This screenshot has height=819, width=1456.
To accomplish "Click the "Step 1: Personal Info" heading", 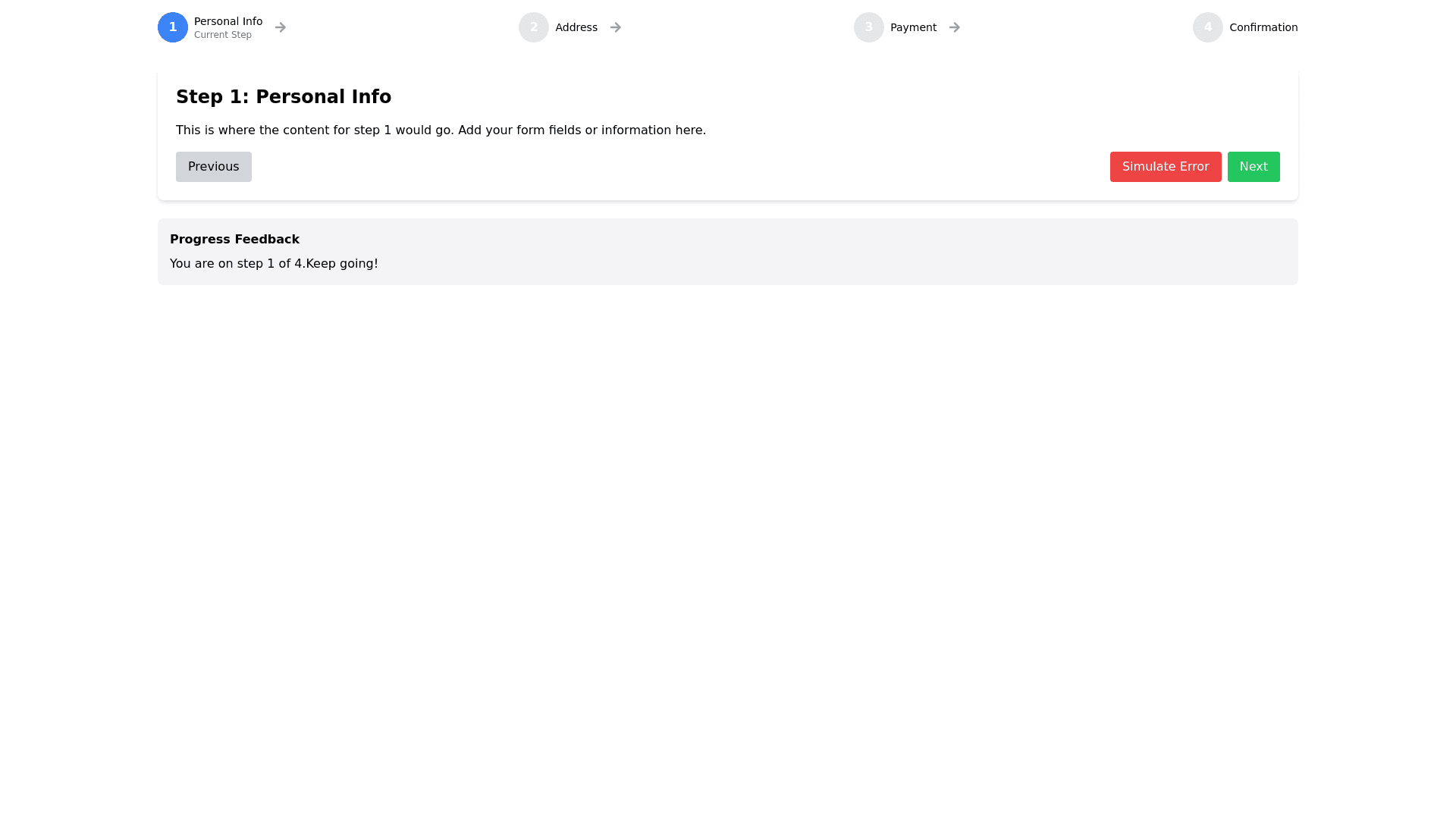I will tap(284, 97).
